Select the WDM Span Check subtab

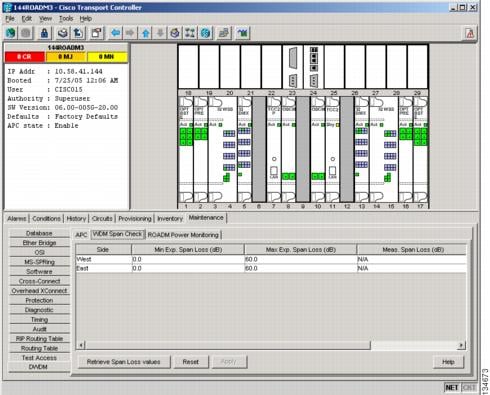(x=117, y=234)
